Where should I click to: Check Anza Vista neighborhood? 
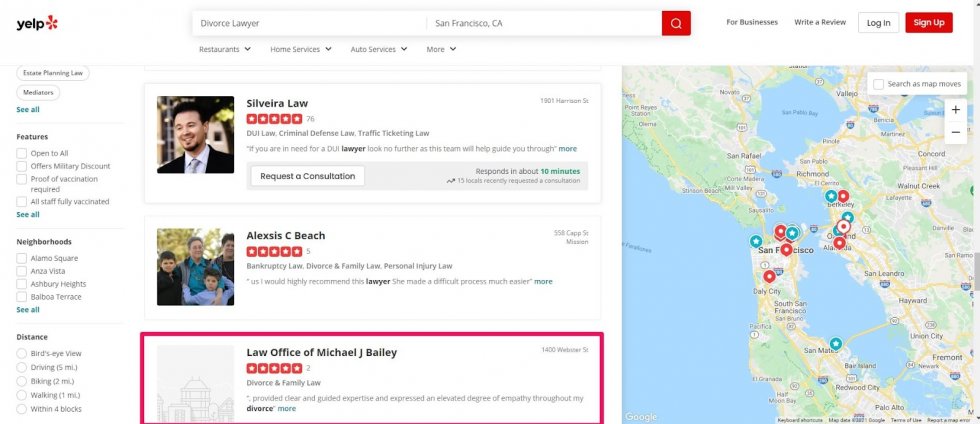click(x=22, y=271)
